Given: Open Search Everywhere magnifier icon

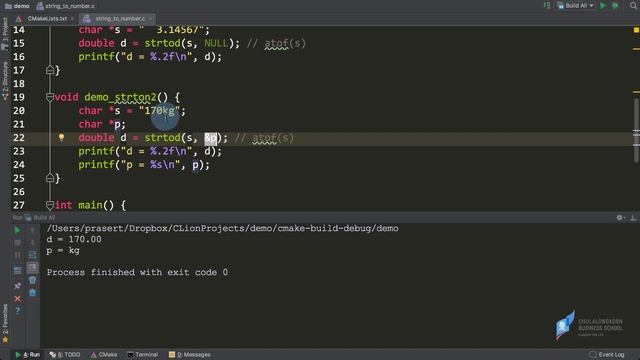Looking at the screenshot, I should click(633, 6).
